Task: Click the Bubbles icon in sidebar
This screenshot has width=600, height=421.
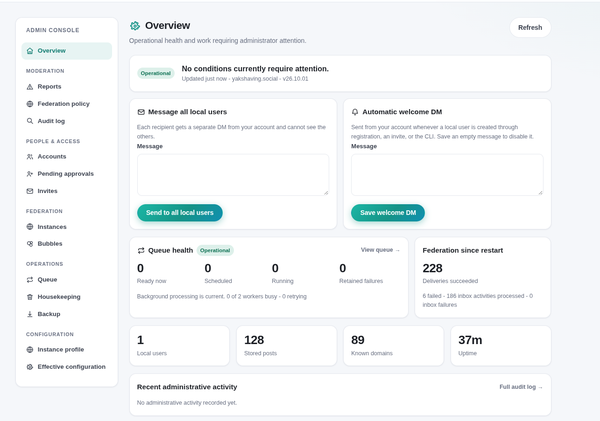Action: (x=30, y=244)
